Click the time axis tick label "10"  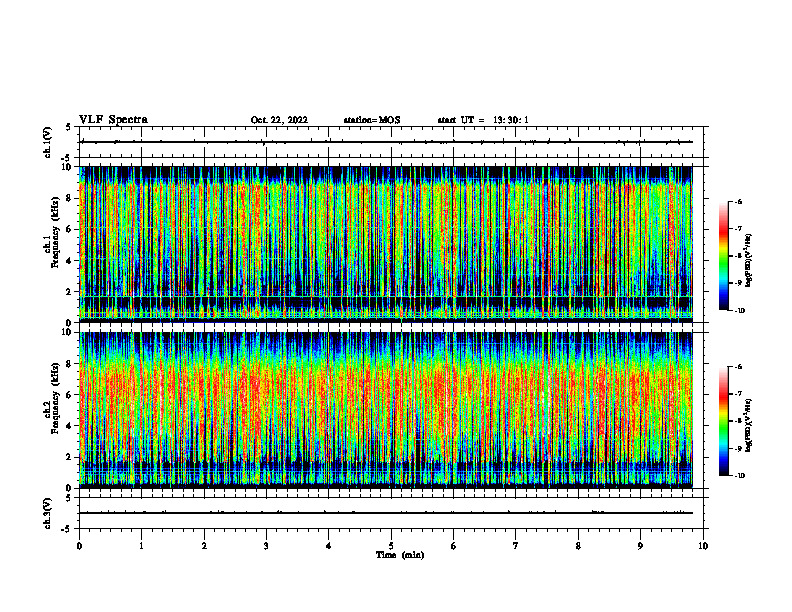click(703, 546)
